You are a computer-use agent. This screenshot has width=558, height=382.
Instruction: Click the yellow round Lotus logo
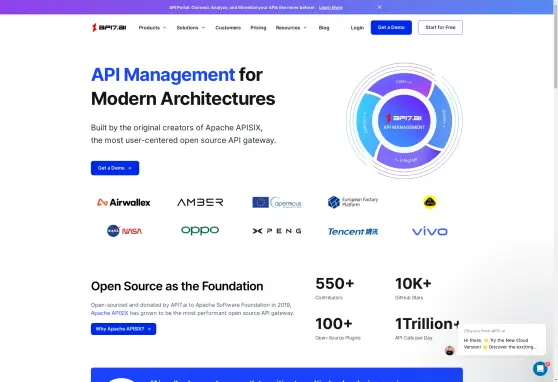[430, 202]
